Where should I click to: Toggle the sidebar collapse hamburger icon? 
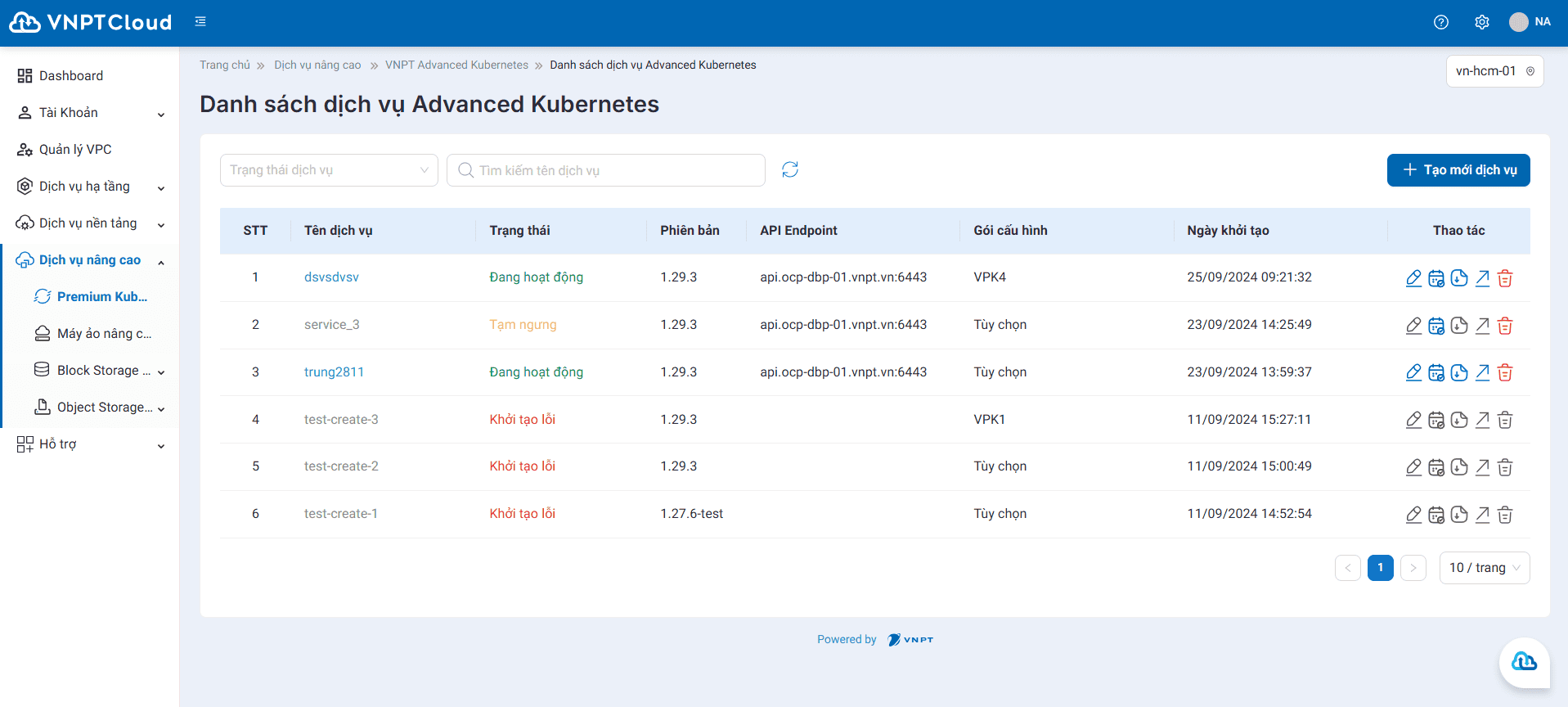click(x=200, y=22)
